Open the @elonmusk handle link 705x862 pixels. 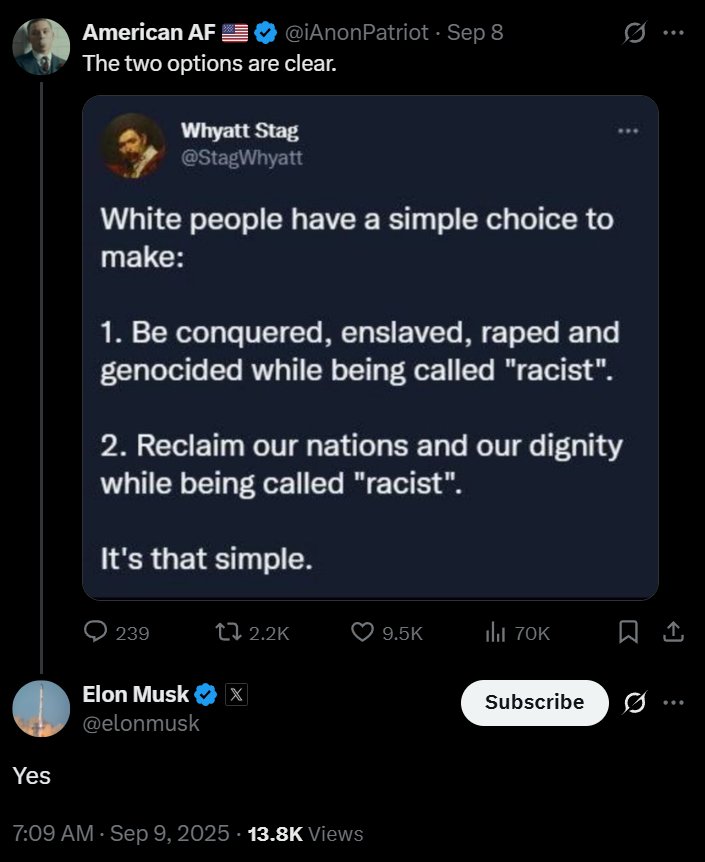click(141, 723)
